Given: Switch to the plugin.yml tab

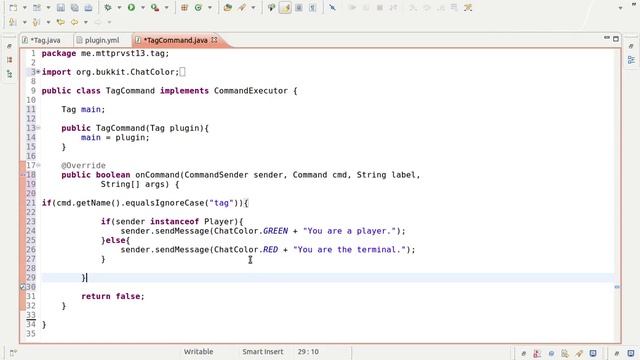Looking at the screenshot, I should [98, 40].
